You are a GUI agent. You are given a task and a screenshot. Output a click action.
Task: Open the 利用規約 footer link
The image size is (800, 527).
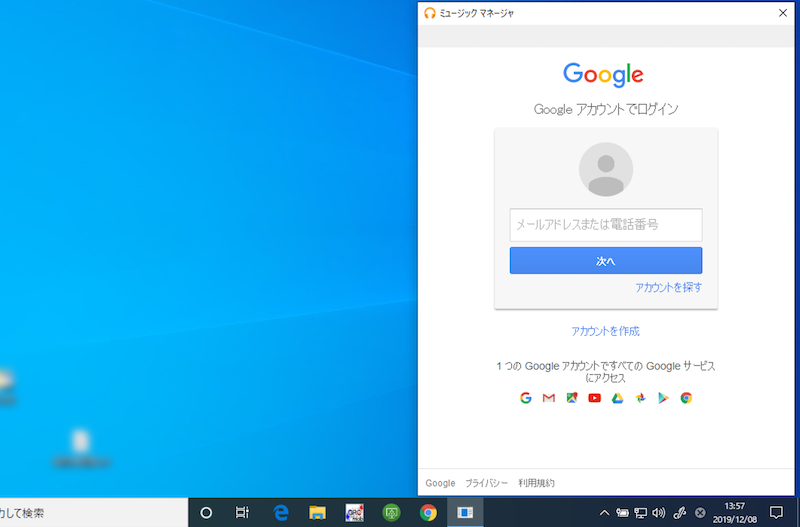[x=536, y=483]
